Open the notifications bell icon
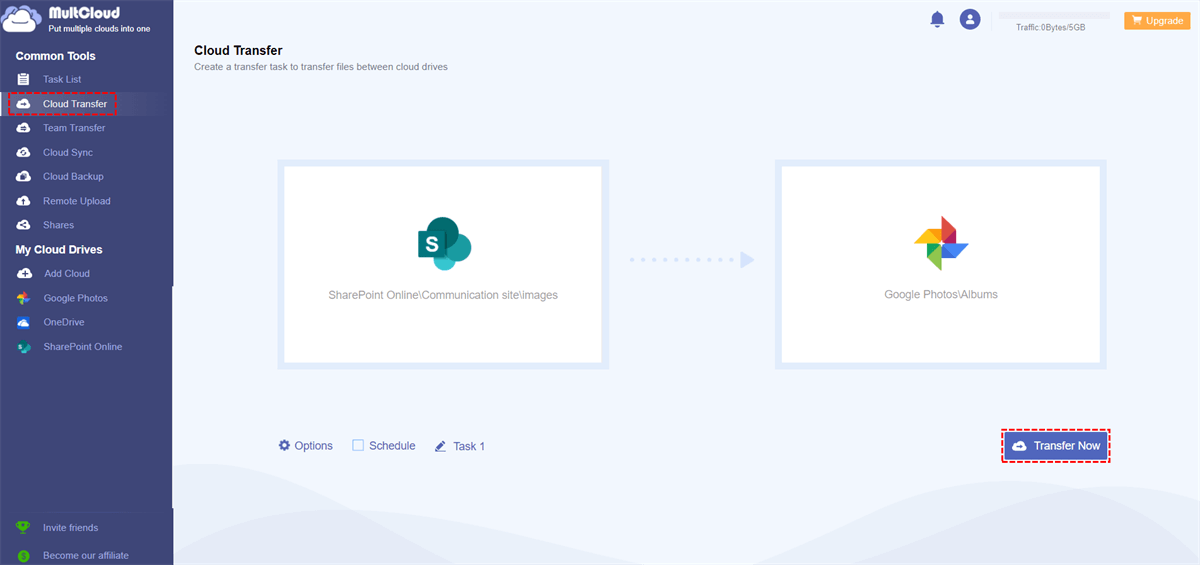This screenshot has height=565, width=1200. pyautogui.click(x=937, y=19)
